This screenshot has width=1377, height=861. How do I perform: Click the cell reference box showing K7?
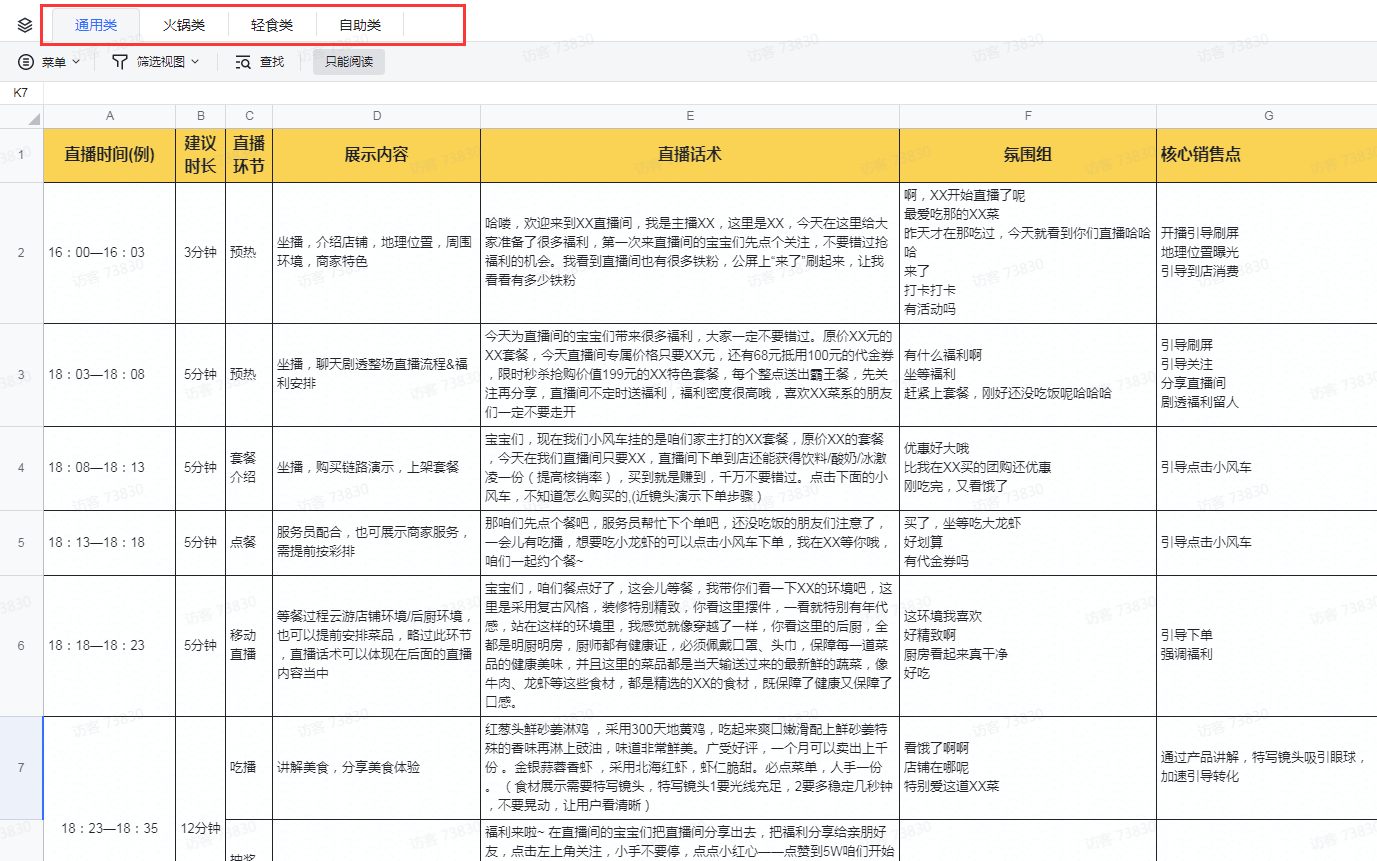(x=20, y=92)
